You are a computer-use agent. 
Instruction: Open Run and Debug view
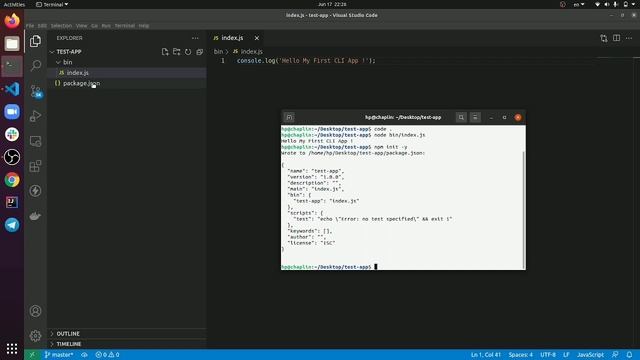click(x=36, y=116)
